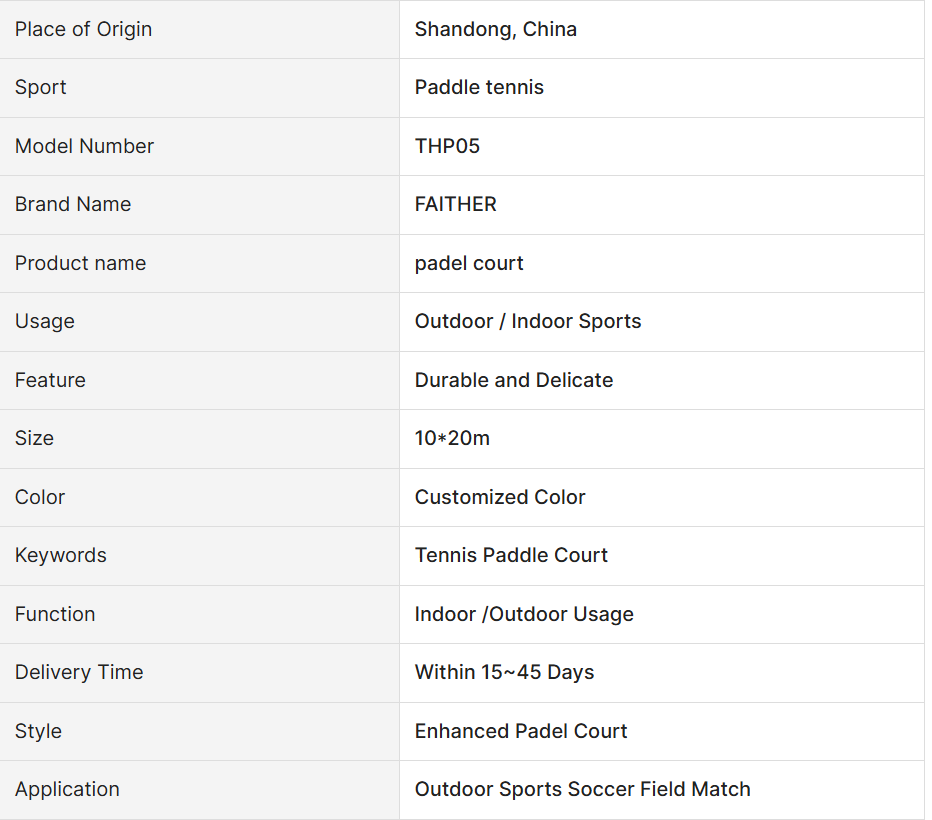
Task: Click the 'Usage' row label
Action: (45, 321)
